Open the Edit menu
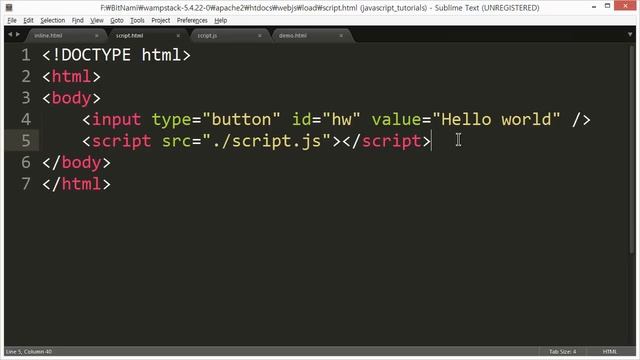 pyautogui.click(x=28, y=20)
